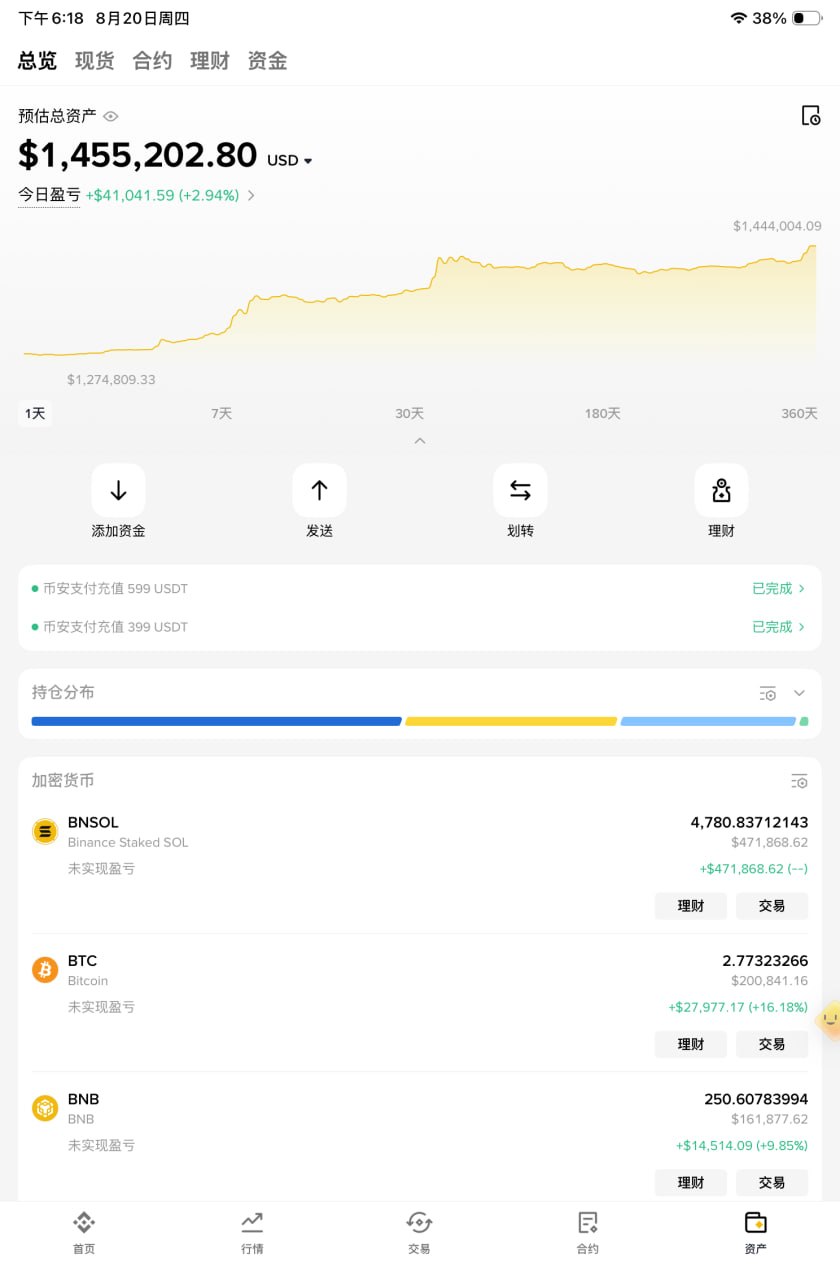Open the 币安支付充值 399 USDT record

pos(419,627)
